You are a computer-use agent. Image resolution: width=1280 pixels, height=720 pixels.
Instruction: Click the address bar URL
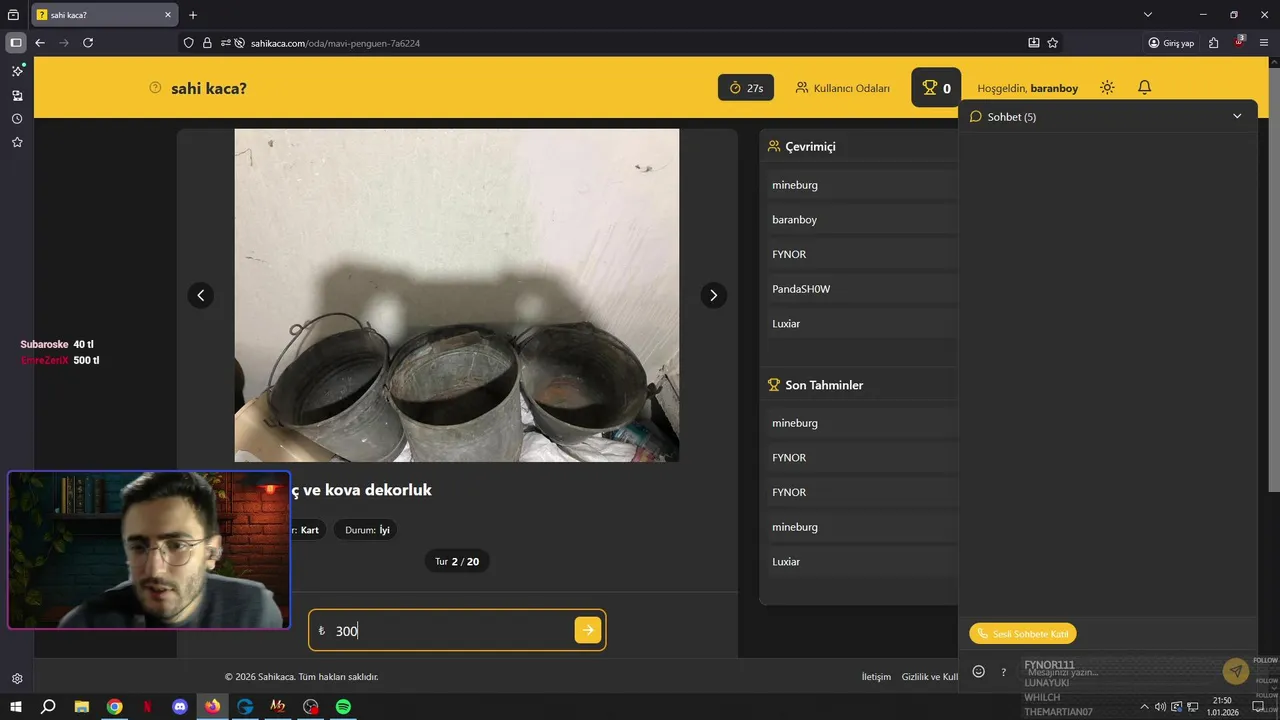click(335, 43)
